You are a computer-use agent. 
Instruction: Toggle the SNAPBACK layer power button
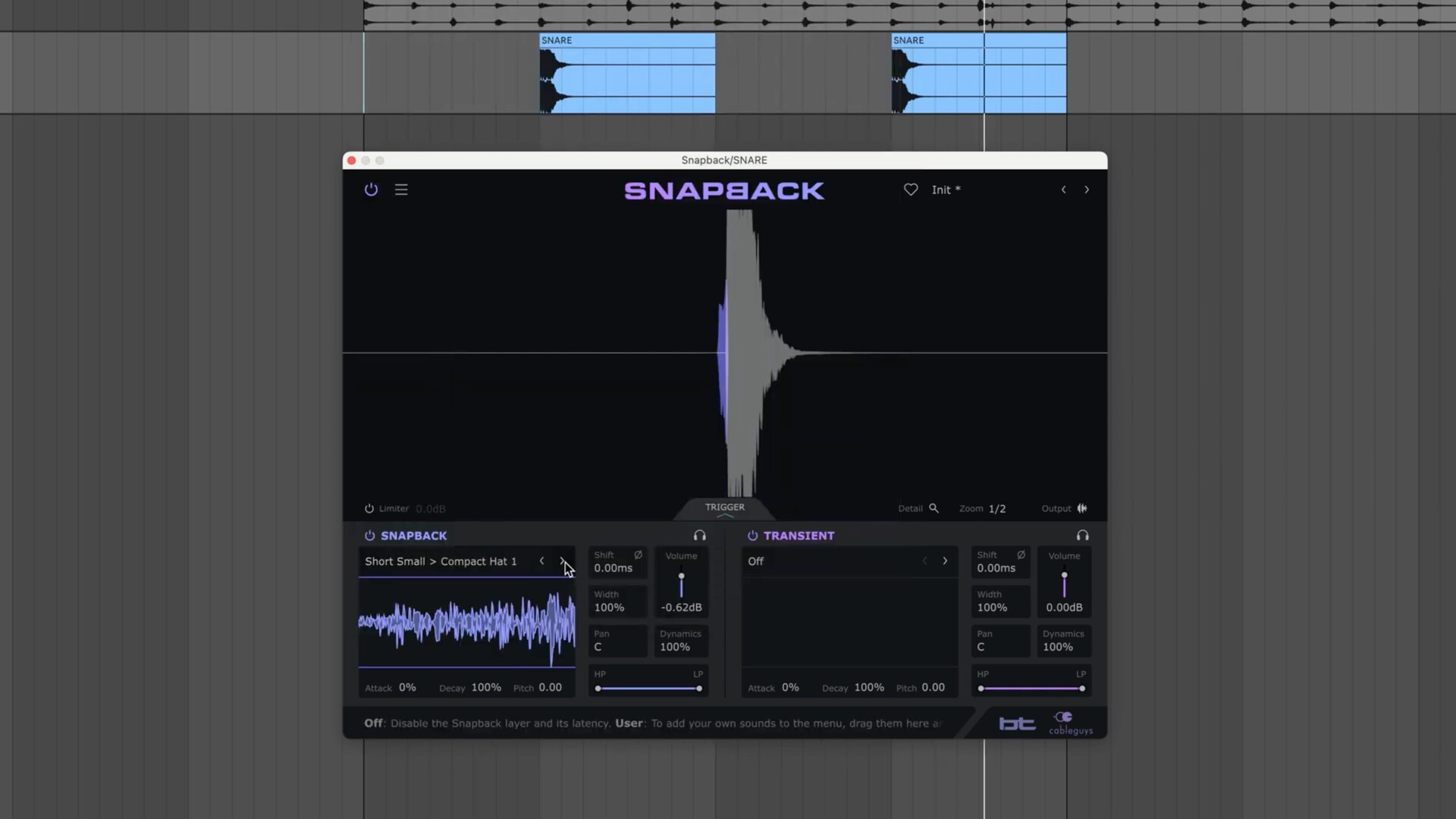tap(370, 535)
